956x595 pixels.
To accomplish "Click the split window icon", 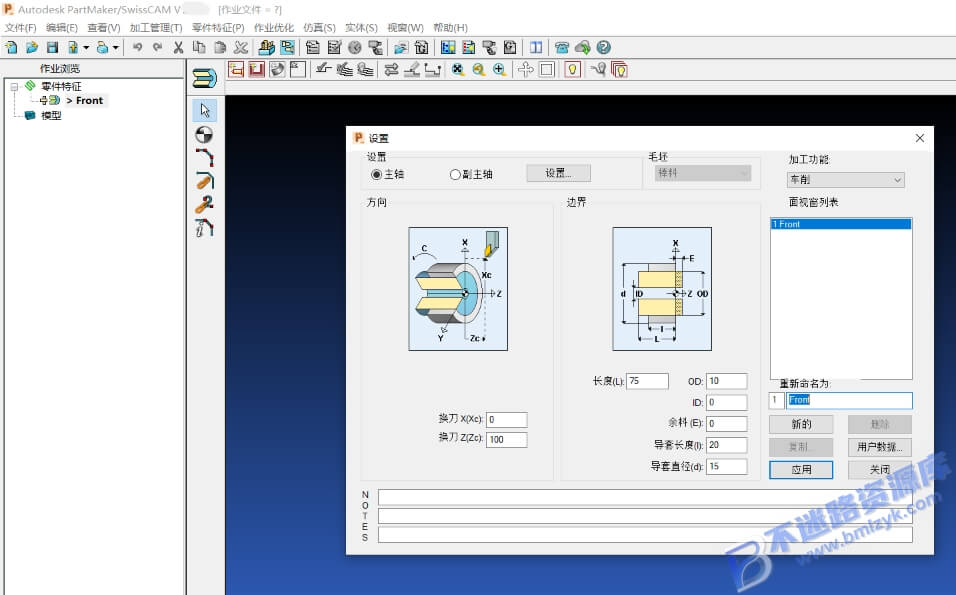I will [536, 48].
